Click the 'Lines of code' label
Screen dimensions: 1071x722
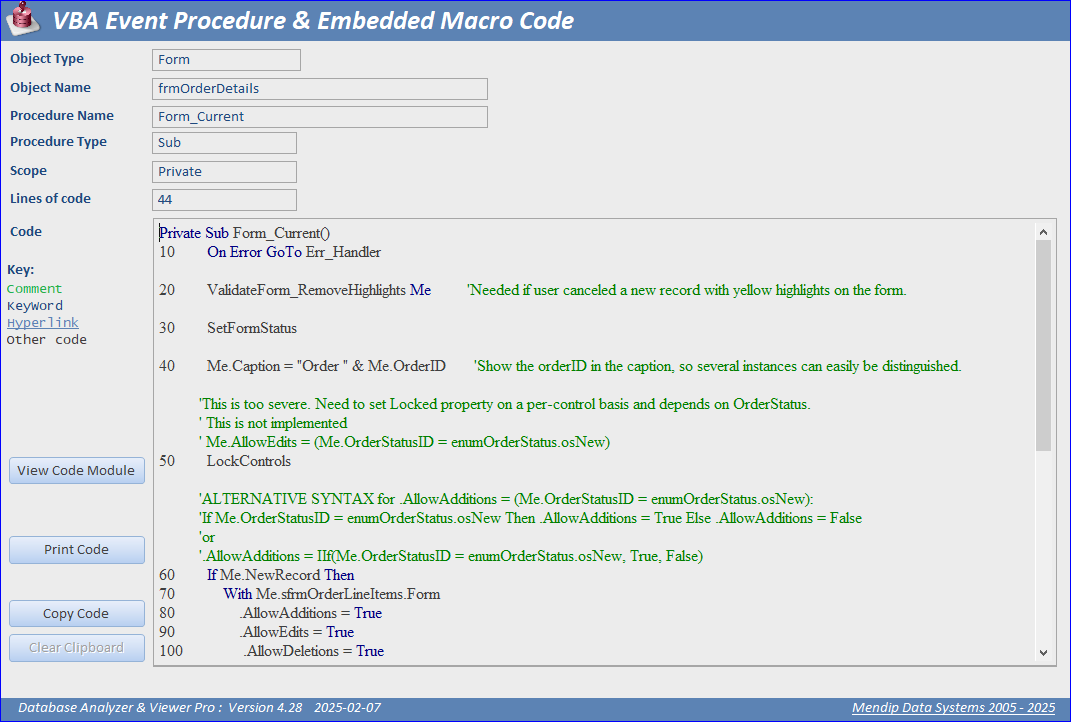[x=50, y=199]
